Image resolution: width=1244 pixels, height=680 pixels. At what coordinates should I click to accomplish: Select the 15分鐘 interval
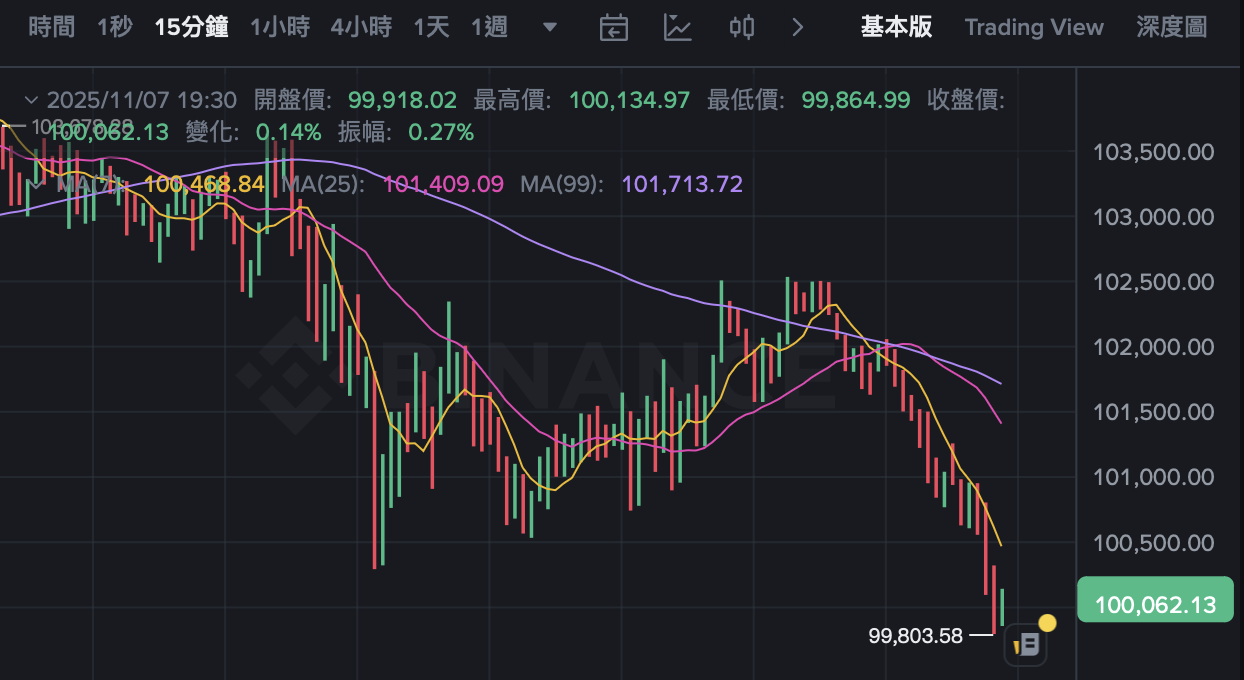point(190,27)
